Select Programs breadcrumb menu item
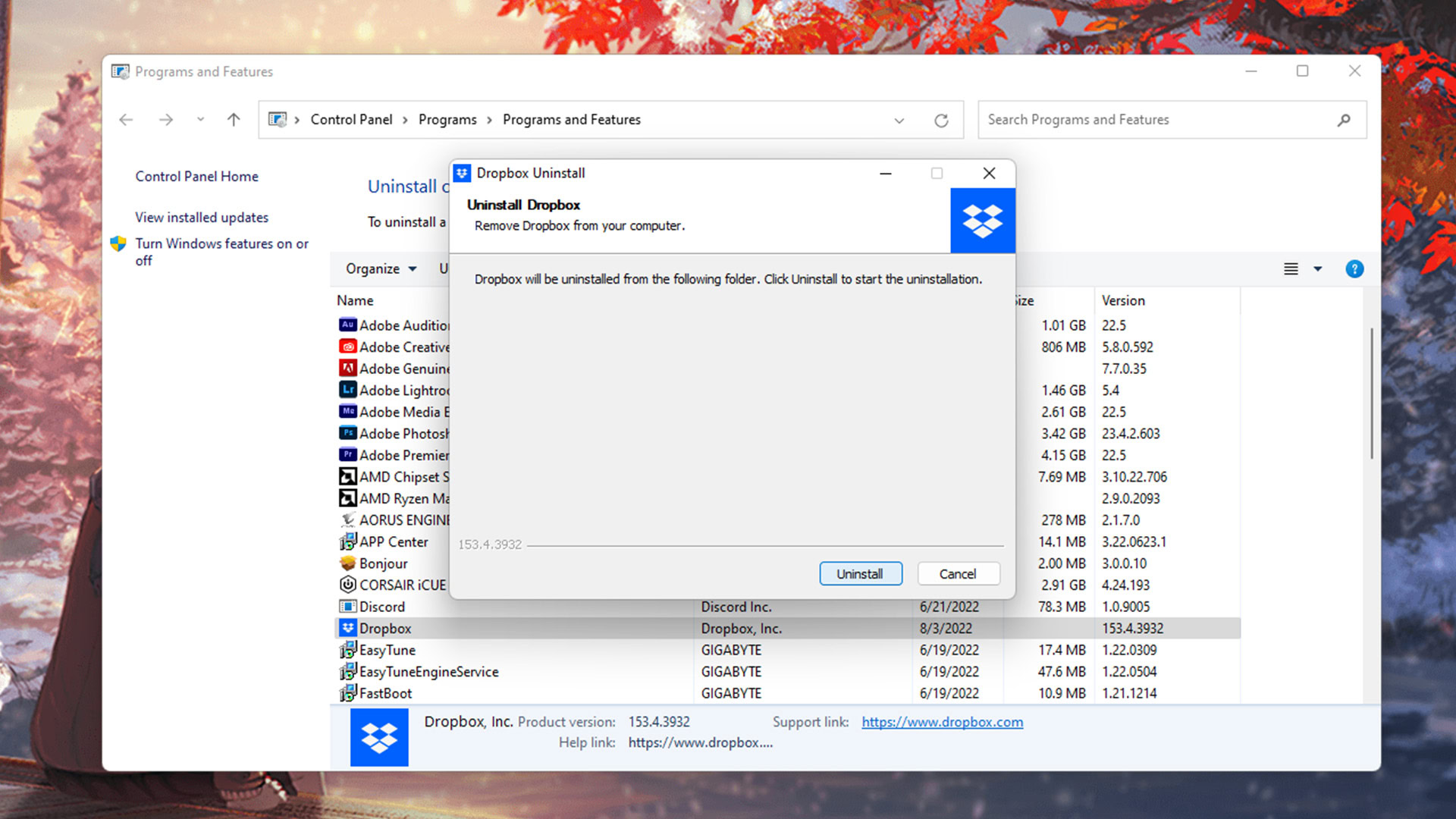This screenshot has width=1456, height=819. coord(446,119)
